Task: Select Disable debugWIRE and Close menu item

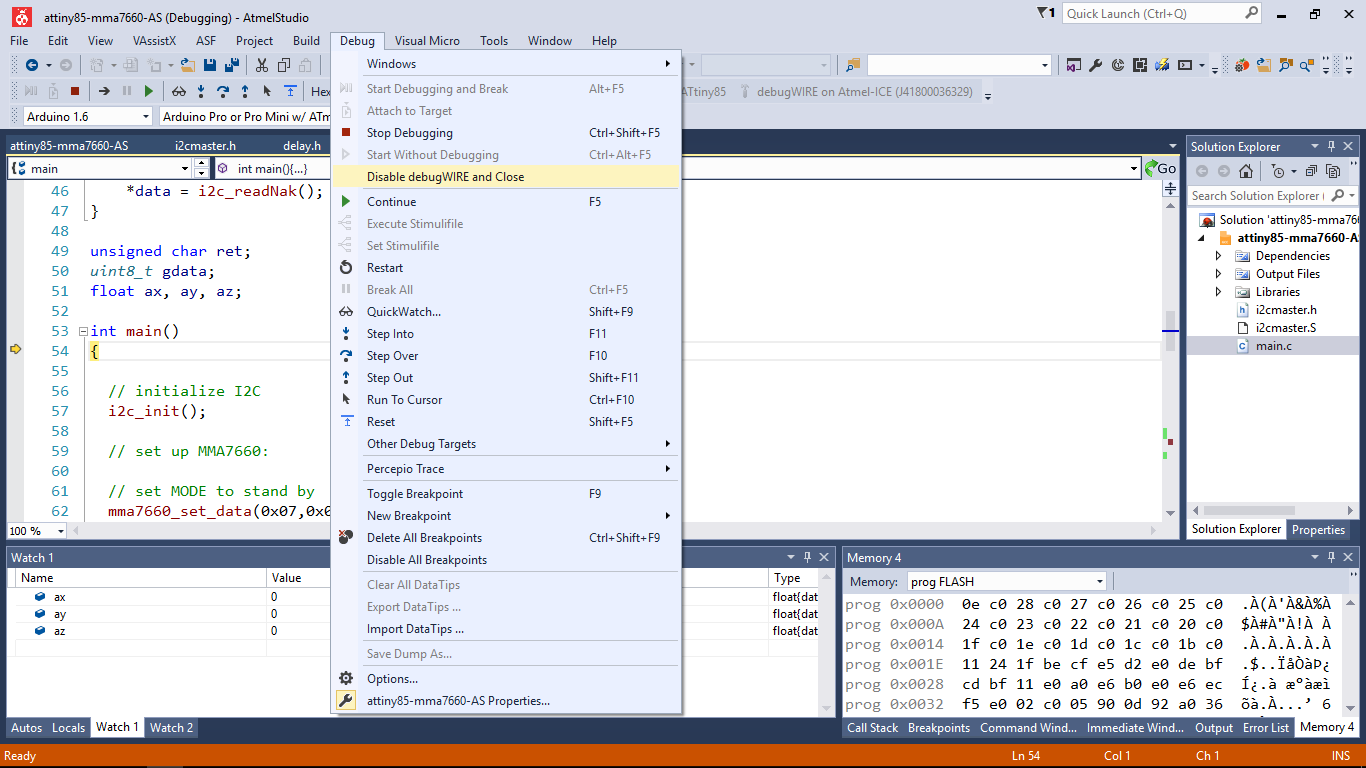Action: coord(445,177)
